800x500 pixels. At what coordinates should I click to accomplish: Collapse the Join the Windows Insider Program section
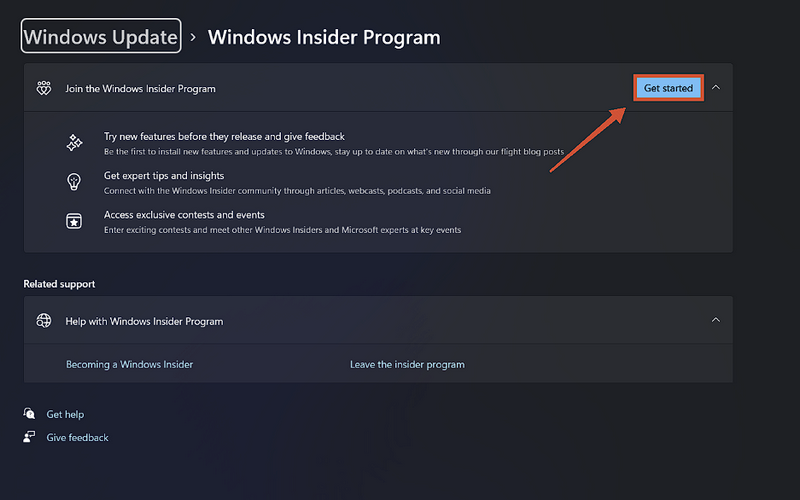pyautogui.click(x=716, y=88)
